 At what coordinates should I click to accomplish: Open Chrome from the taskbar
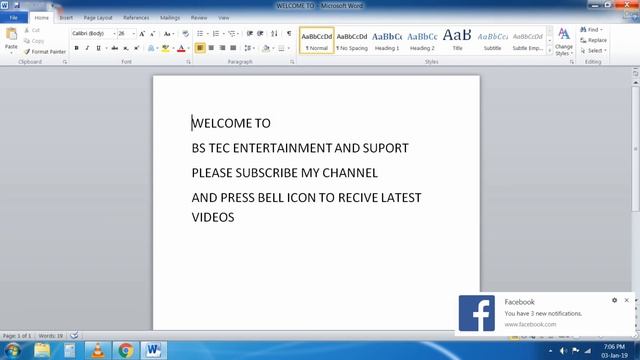point(125,351)
